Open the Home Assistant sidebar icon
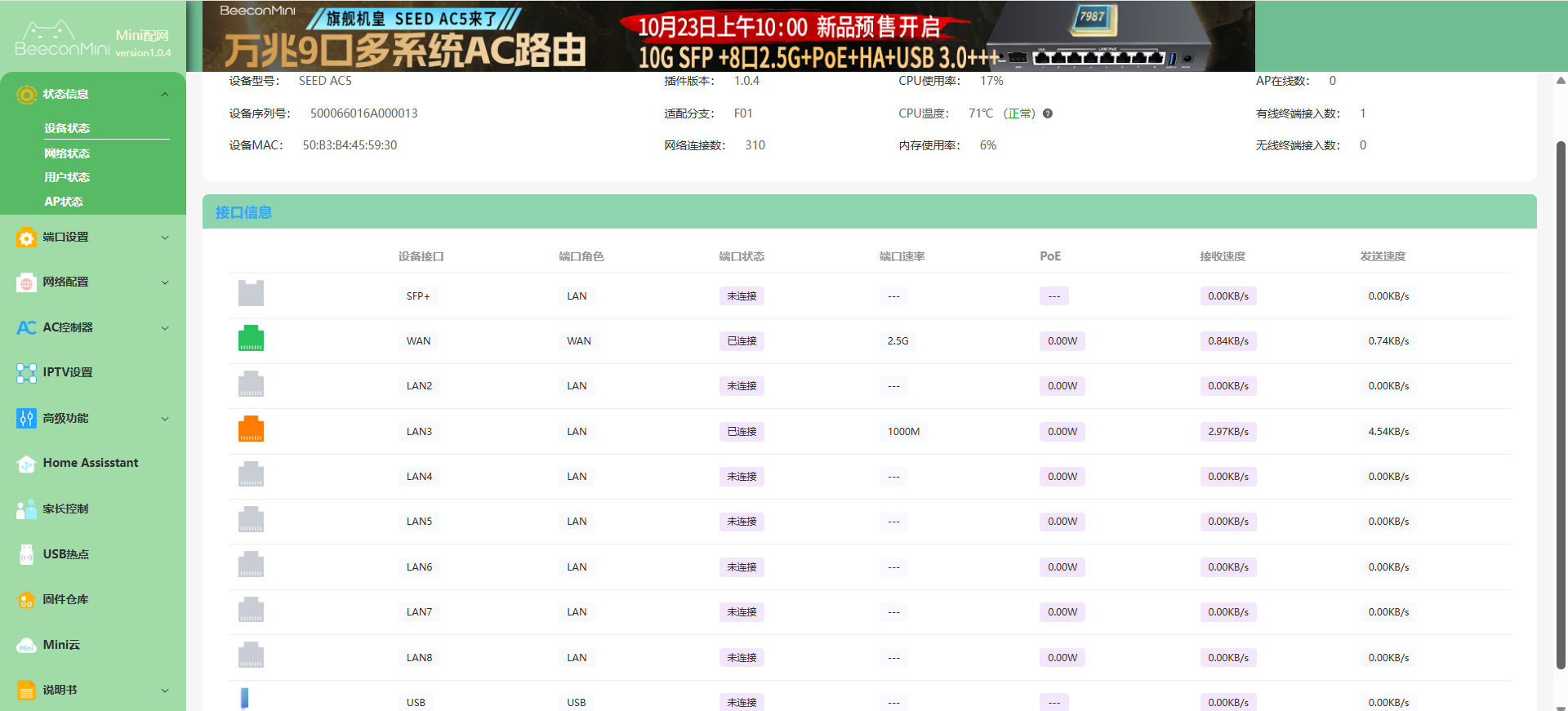 coord(26,464)
